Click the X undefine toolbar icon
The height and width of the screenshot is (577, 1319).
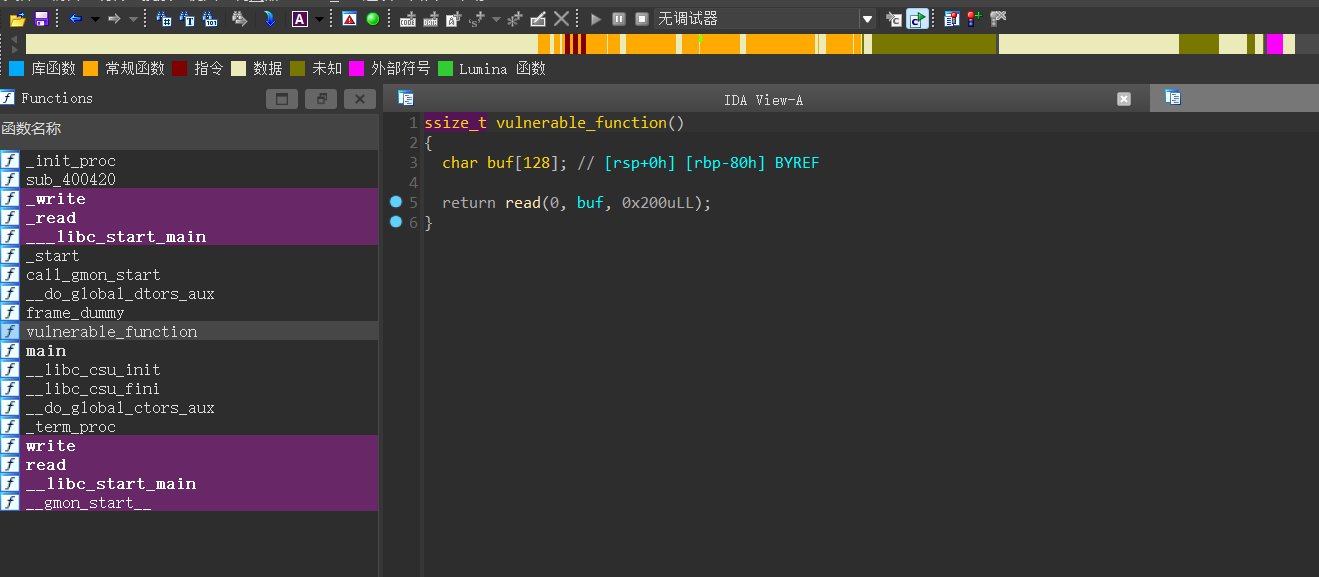(562, 19)
